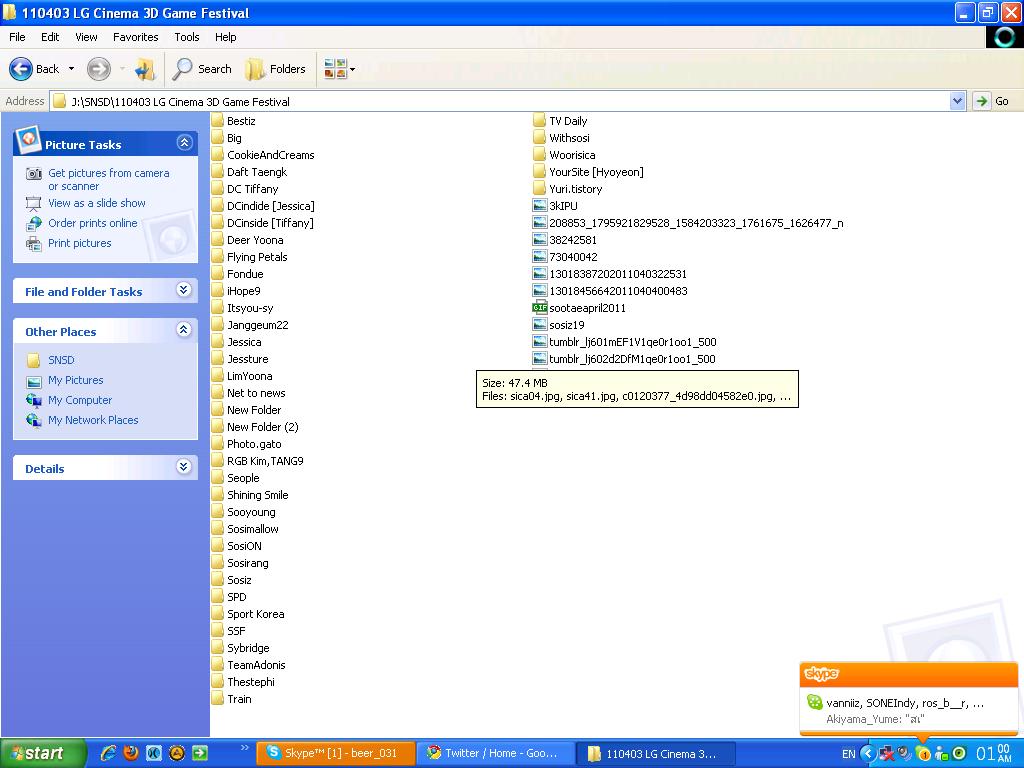The width and height of the screenshot is (1024, 768).
Task: Select the TV Daily folder icon
Action: pos(539,121)
